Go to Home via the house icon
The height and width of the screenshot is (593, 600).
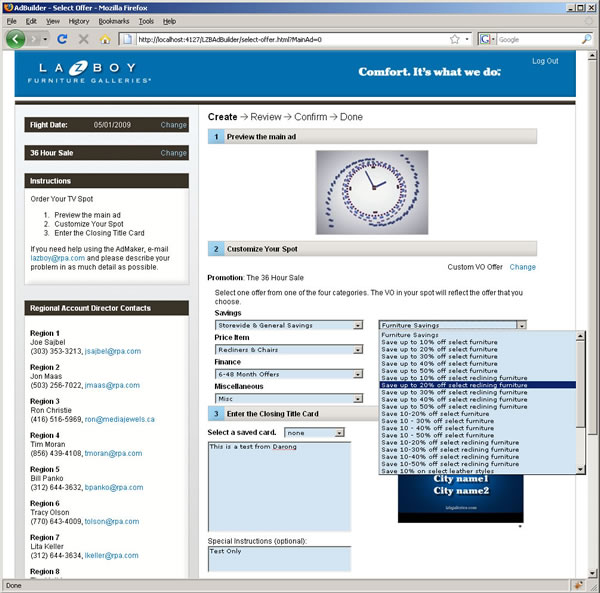coord(105,39)
